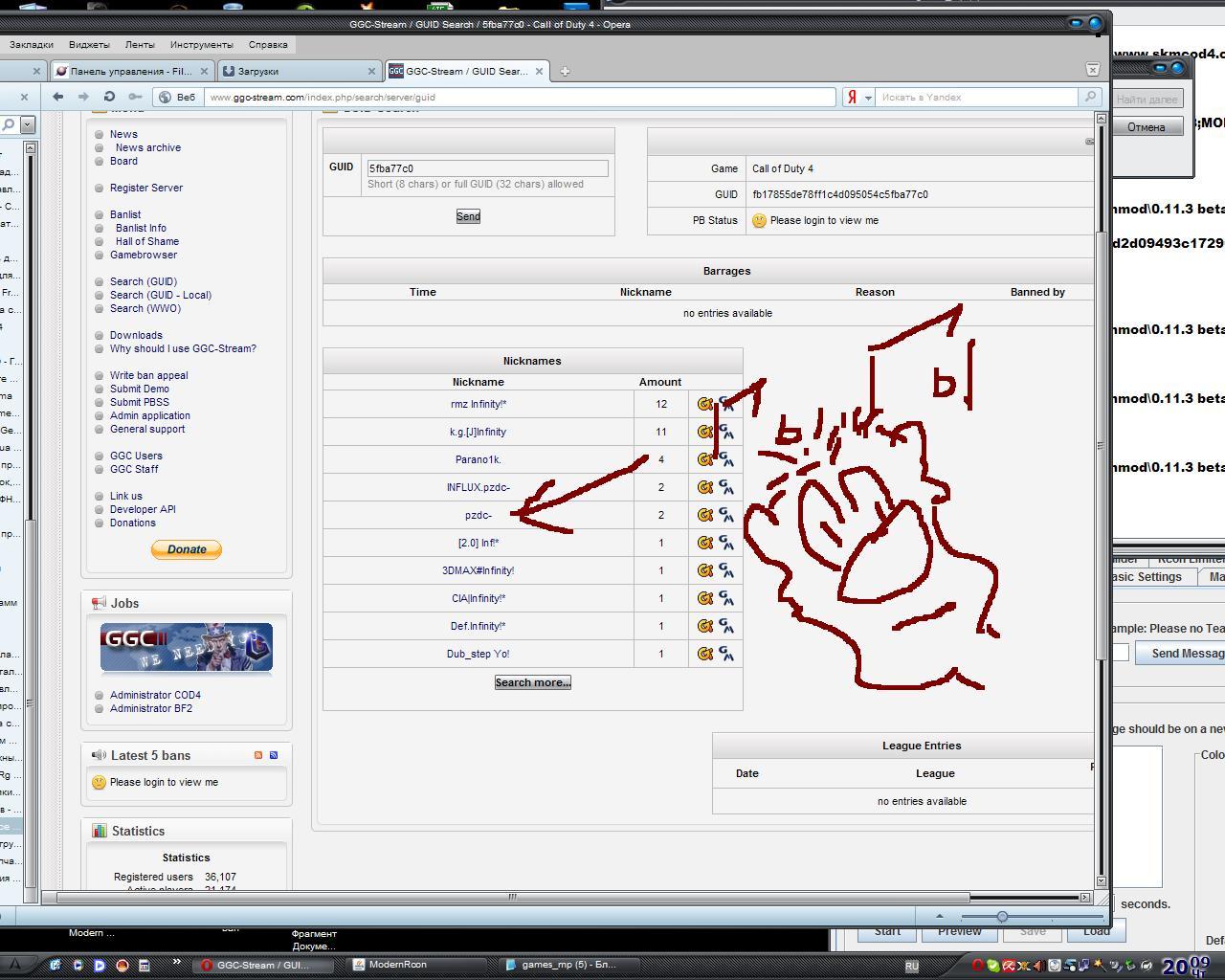Click the Send button under GUID field
This screenshot has height=980, width=1225.
[x=468, y=216]
